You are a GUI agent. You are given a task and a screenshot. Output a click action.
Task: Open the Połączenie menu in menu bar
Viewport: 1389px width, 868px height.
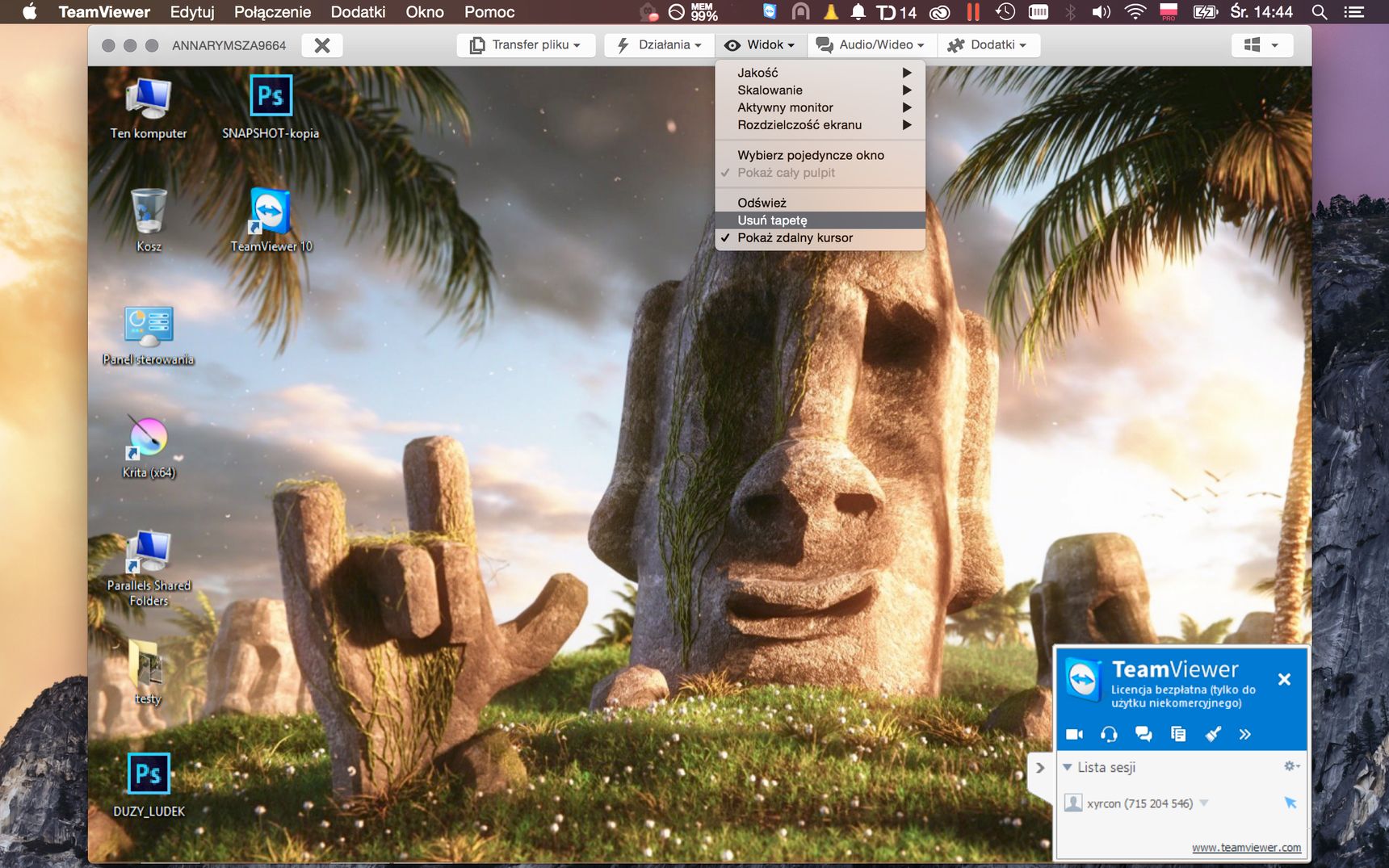[x=272, y=12]
